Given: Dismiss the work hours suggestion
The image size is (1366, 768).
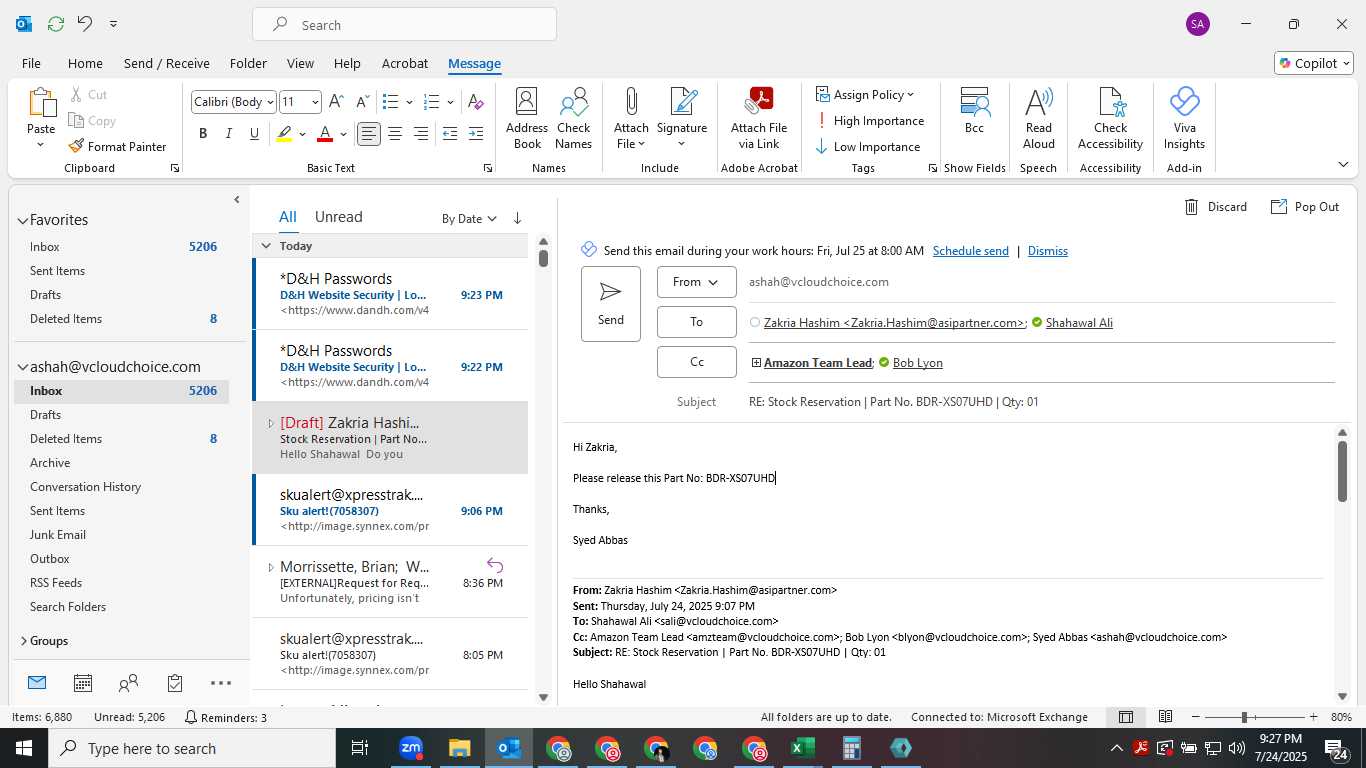Looking at the screenshot, I should [1047, 251].
